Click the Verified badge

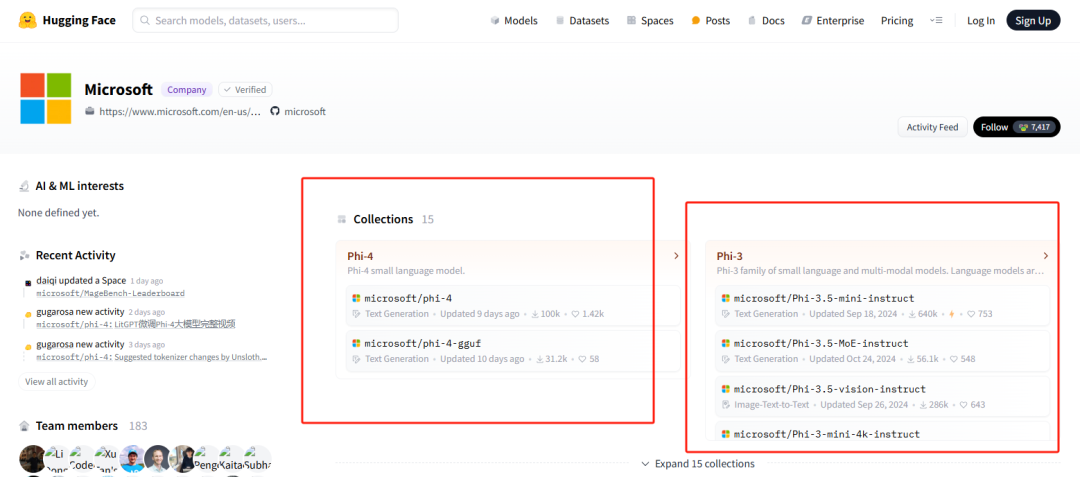pos(246,89)
